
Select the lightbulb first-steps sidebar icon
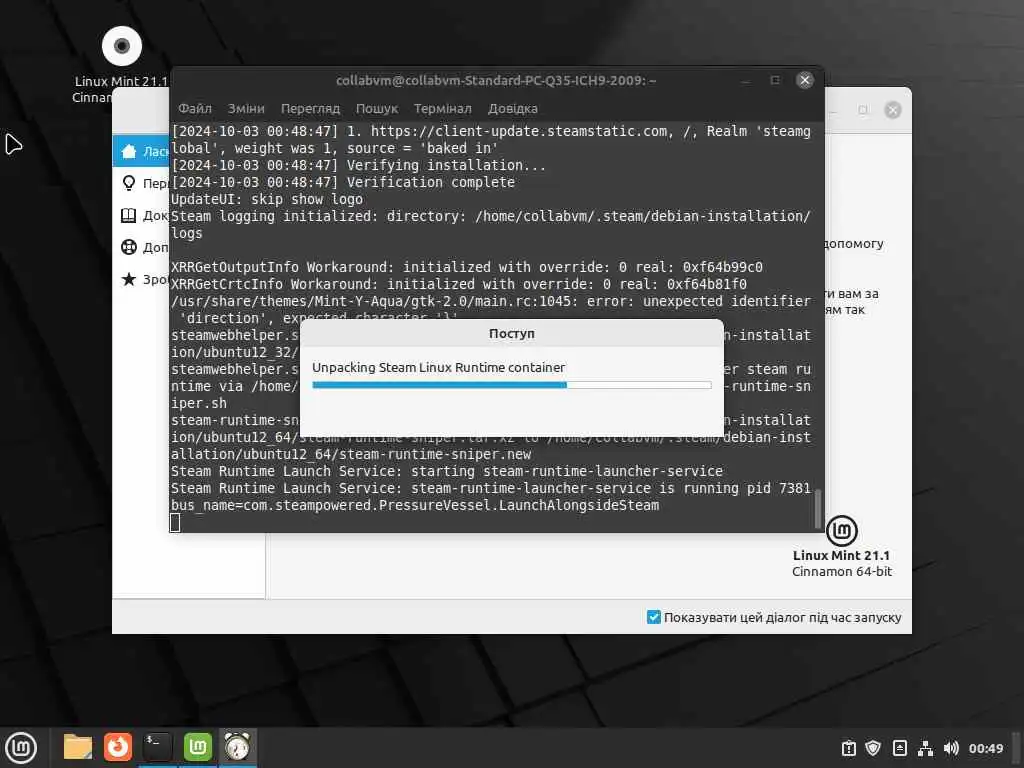[x=129, y=183]
